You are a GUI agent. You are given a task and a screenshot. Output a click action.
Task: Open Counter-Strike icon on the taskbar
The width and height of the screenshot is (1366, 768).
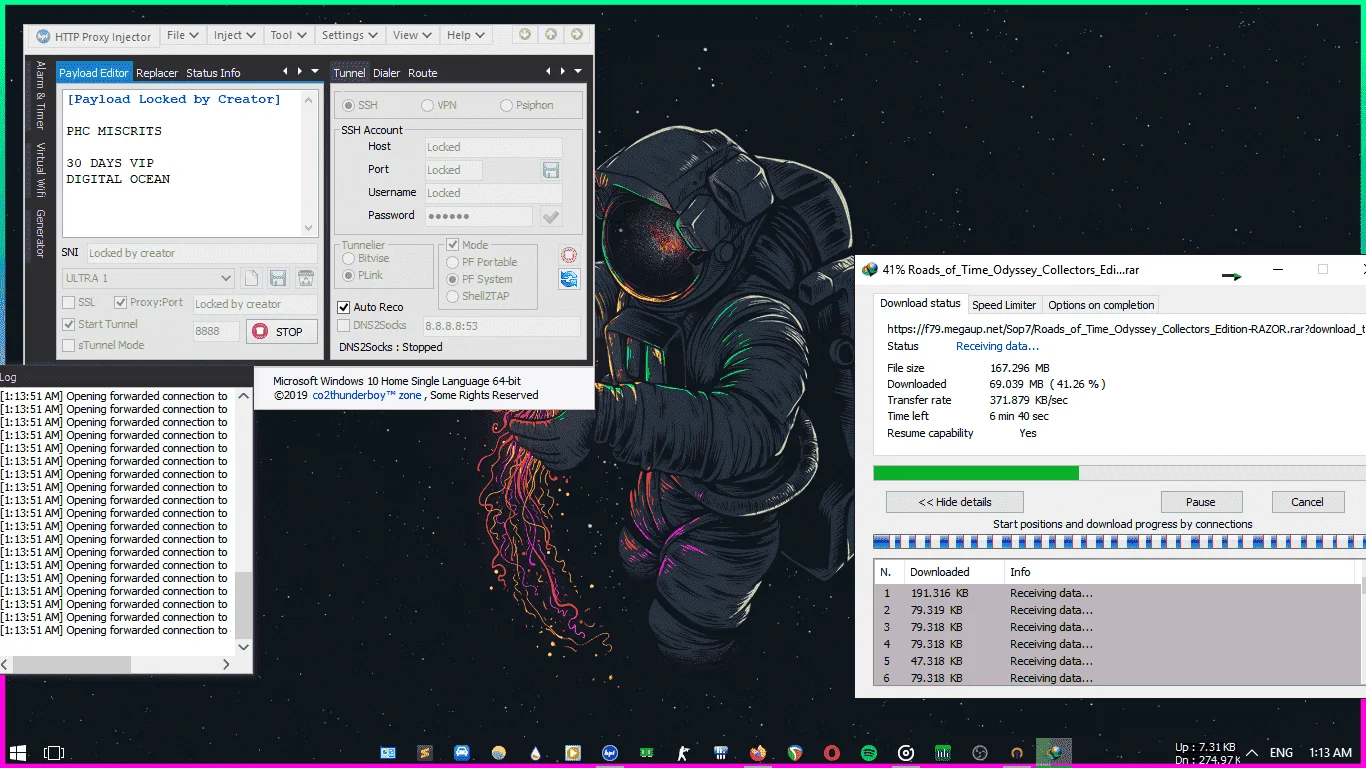[x=684, y=752]
